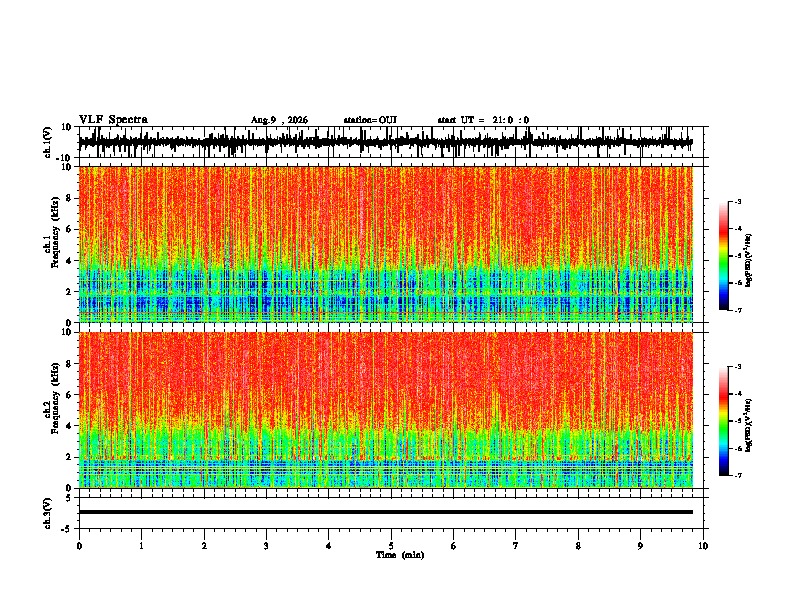Screen dimensions: 792x612
Task: Click the 'station=OUJ' label
Action: tap(370, 120)
